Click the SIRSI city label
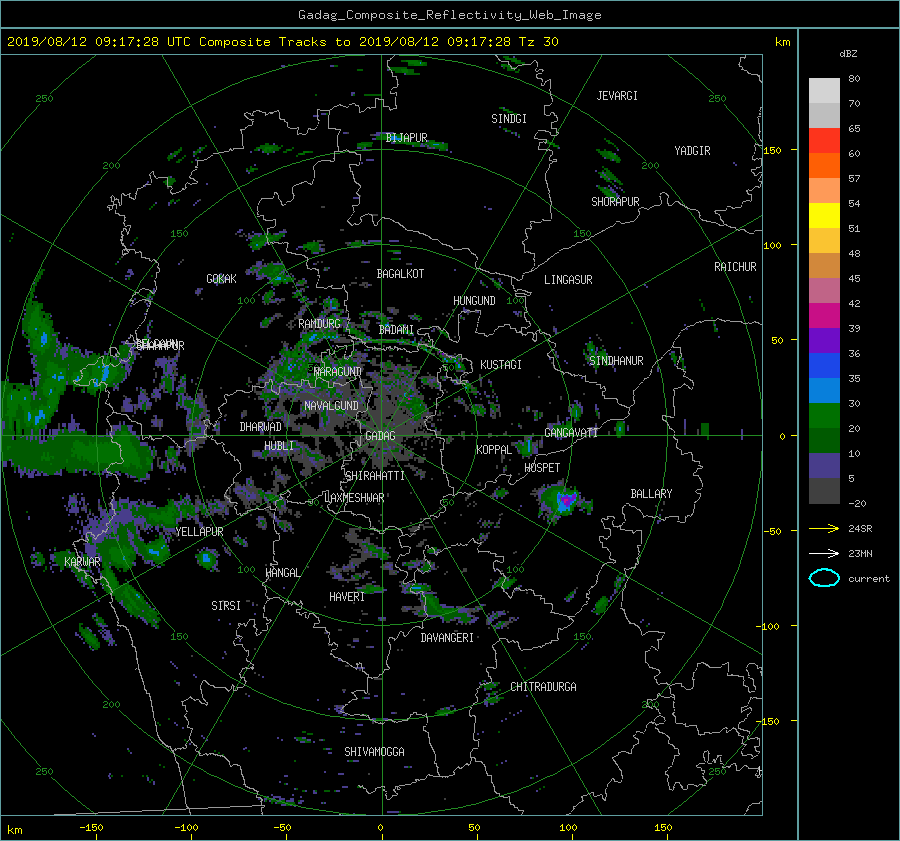This screenshot has height=841, width=900. coord(226,606)
